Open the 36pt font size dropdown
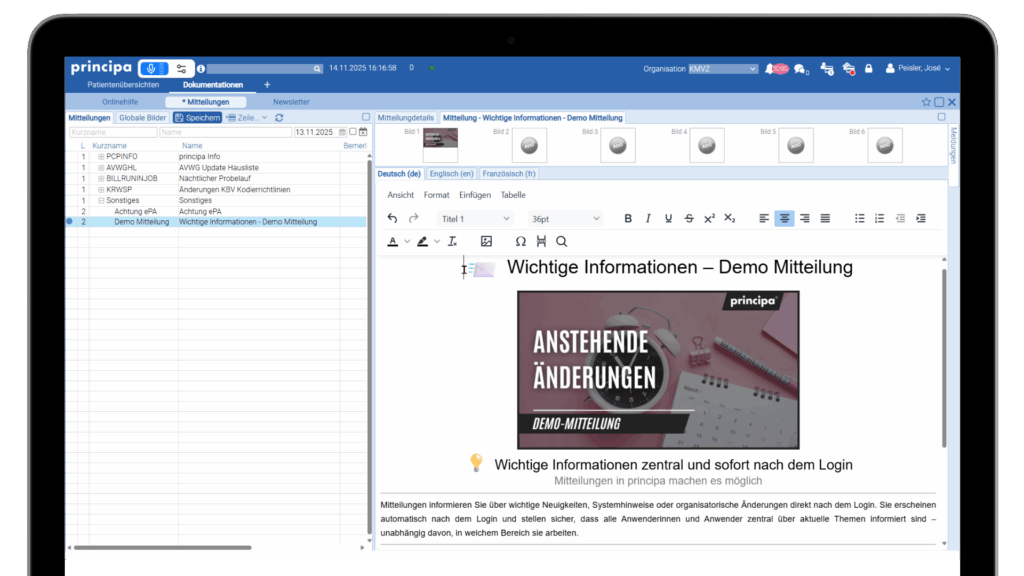The image size is (1024, 576). tap(564, 218)
